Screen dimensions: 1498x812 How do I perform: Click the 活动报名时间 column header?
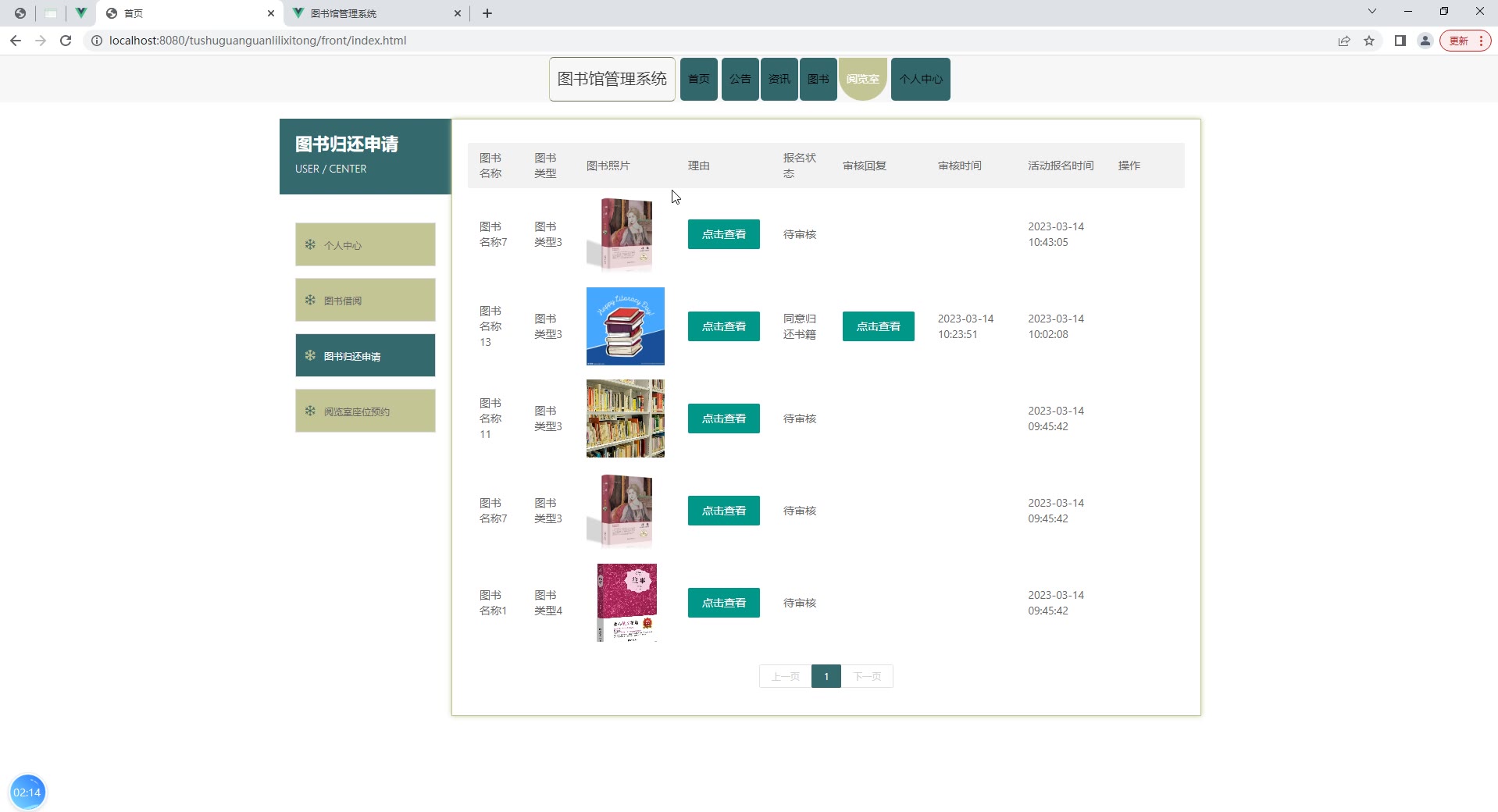(x=1061, y=166)
